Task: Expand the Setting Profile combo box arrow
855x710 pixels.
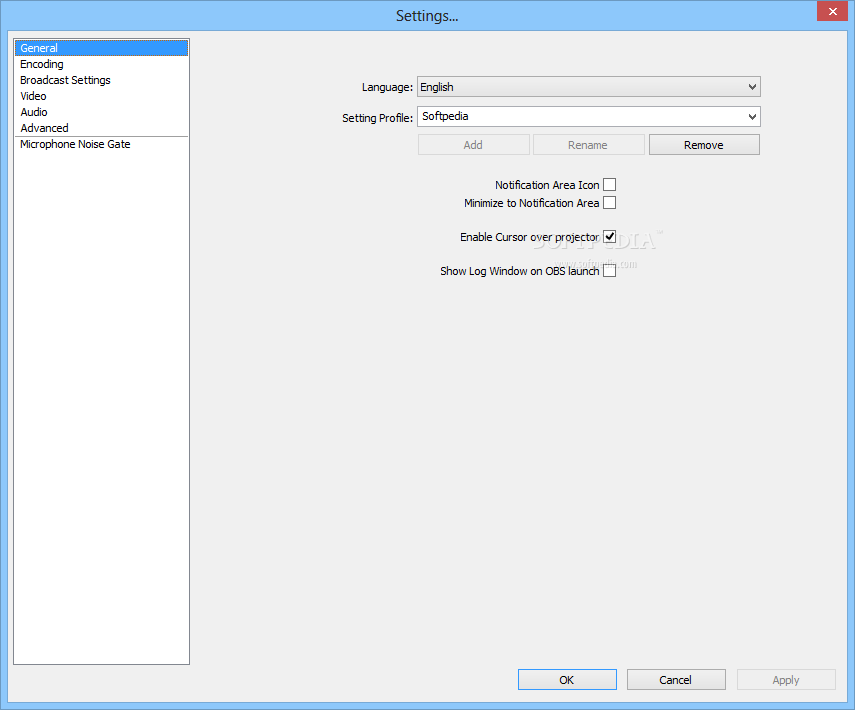Action: (752, 117)
